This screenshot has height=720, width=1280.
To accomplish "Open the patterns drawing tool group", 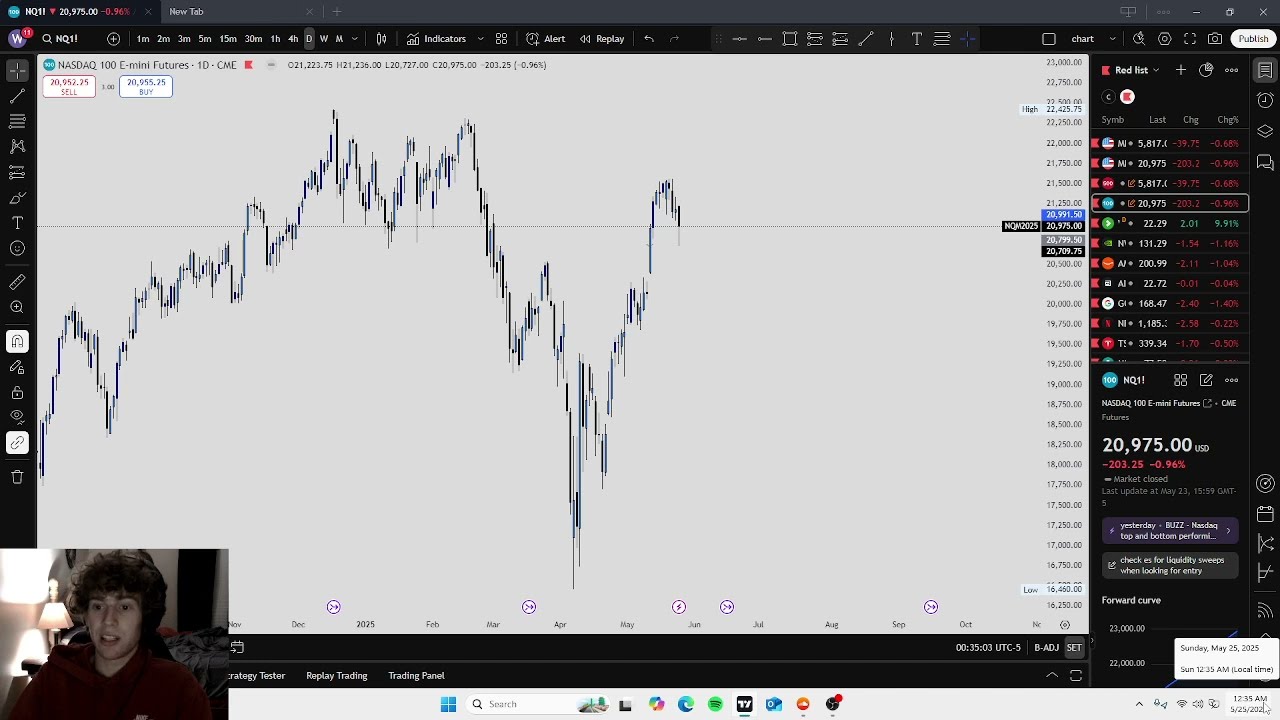I will point(17,146).
